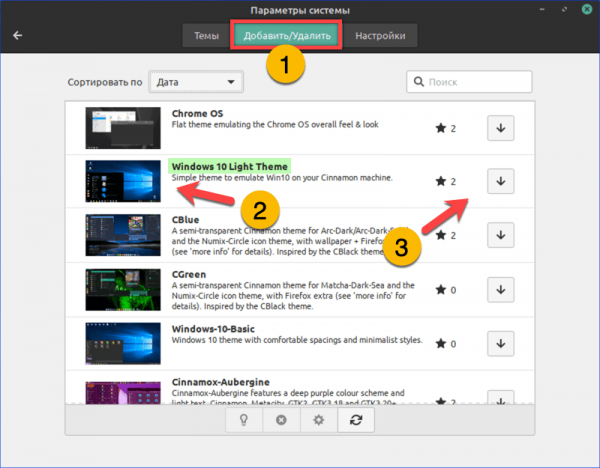Open CGreen theme thumbnail
600x468 pixels.
[x=123, y=290]
